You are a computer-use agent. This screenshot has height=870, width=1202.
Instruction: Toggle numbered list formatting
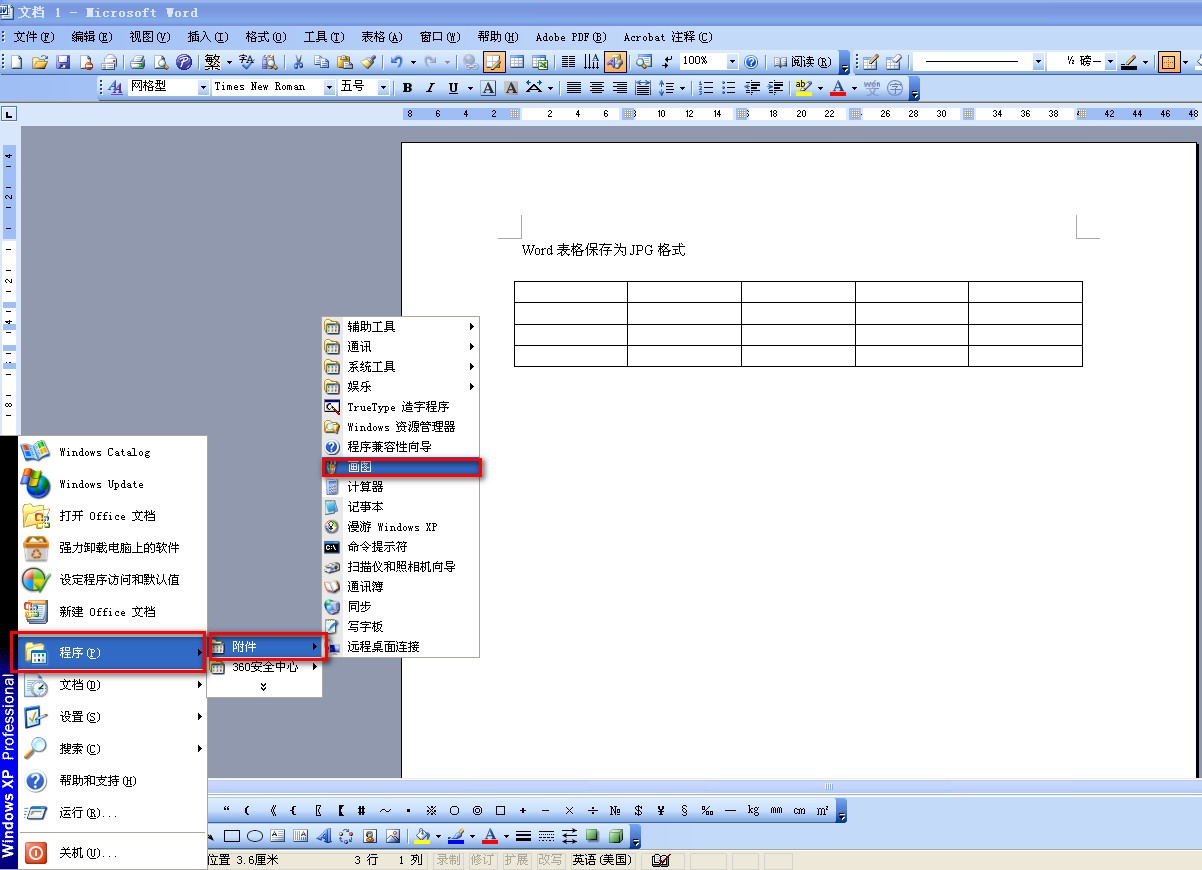click(x=706, y=88)
